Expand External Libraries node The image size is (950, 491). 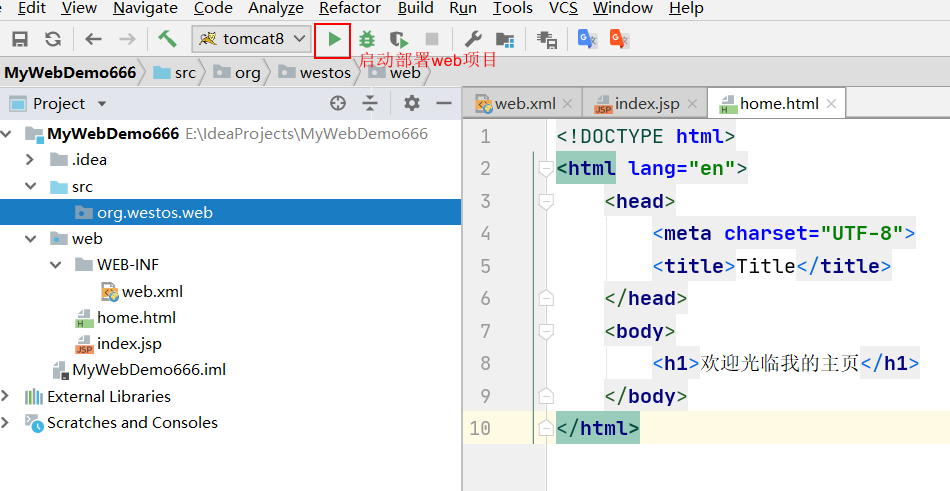(5, 396)
